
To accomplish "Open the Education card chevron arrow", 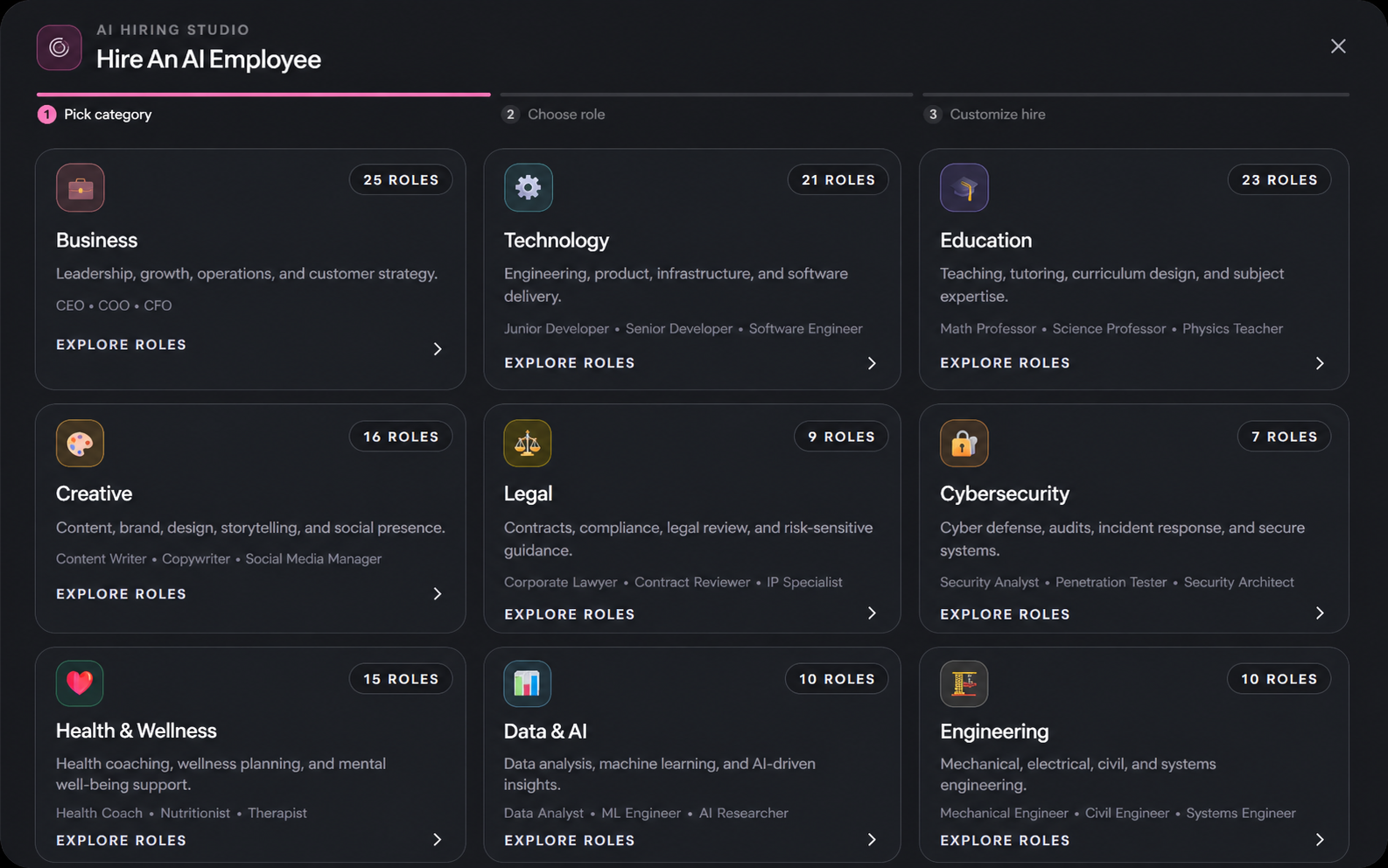I will (1320, 363).
